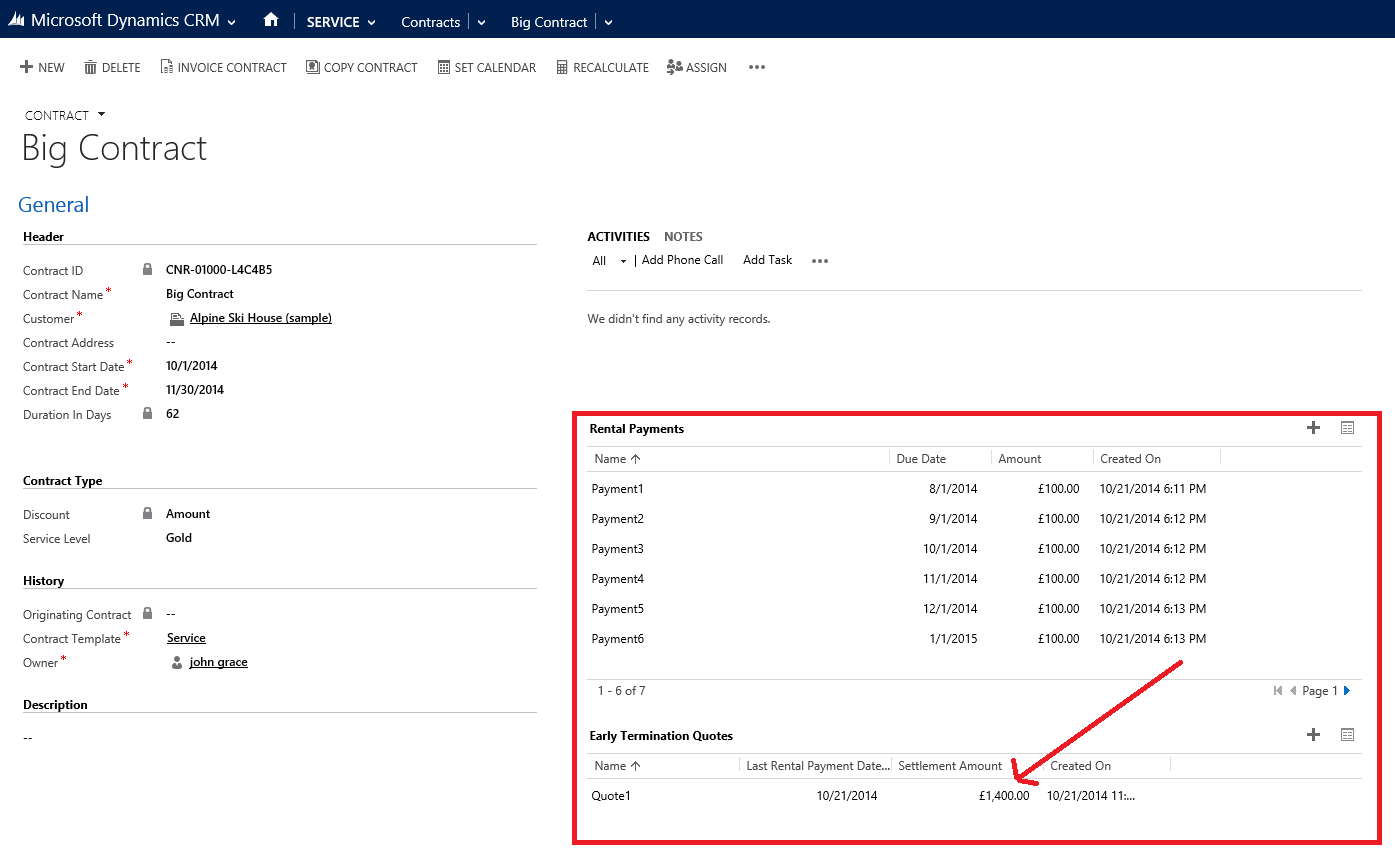Choose COPY CONTRACT in command bar
This screenshot has height=857, width=1395.
coord(361,67)
